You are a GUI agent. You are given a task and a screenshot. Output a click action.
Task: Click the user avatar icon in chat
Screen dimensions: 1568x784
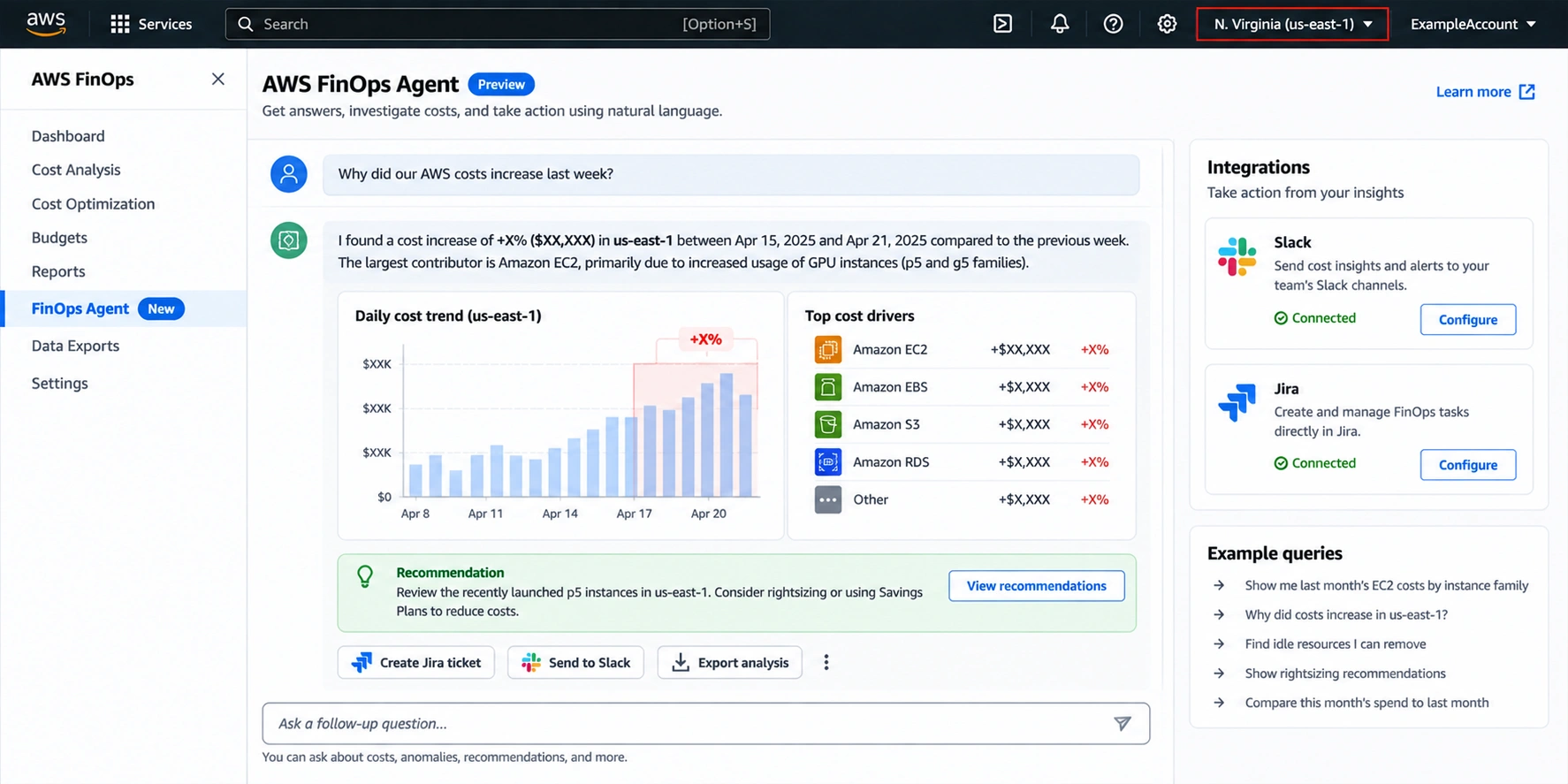tap(289, 174)
